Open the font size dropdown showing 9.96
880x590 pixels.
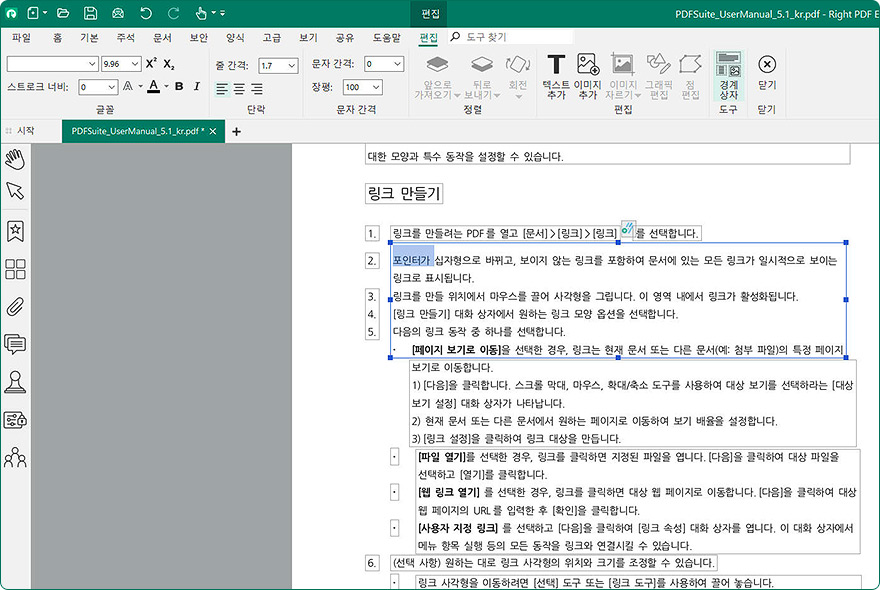click(x=121, y=64)
